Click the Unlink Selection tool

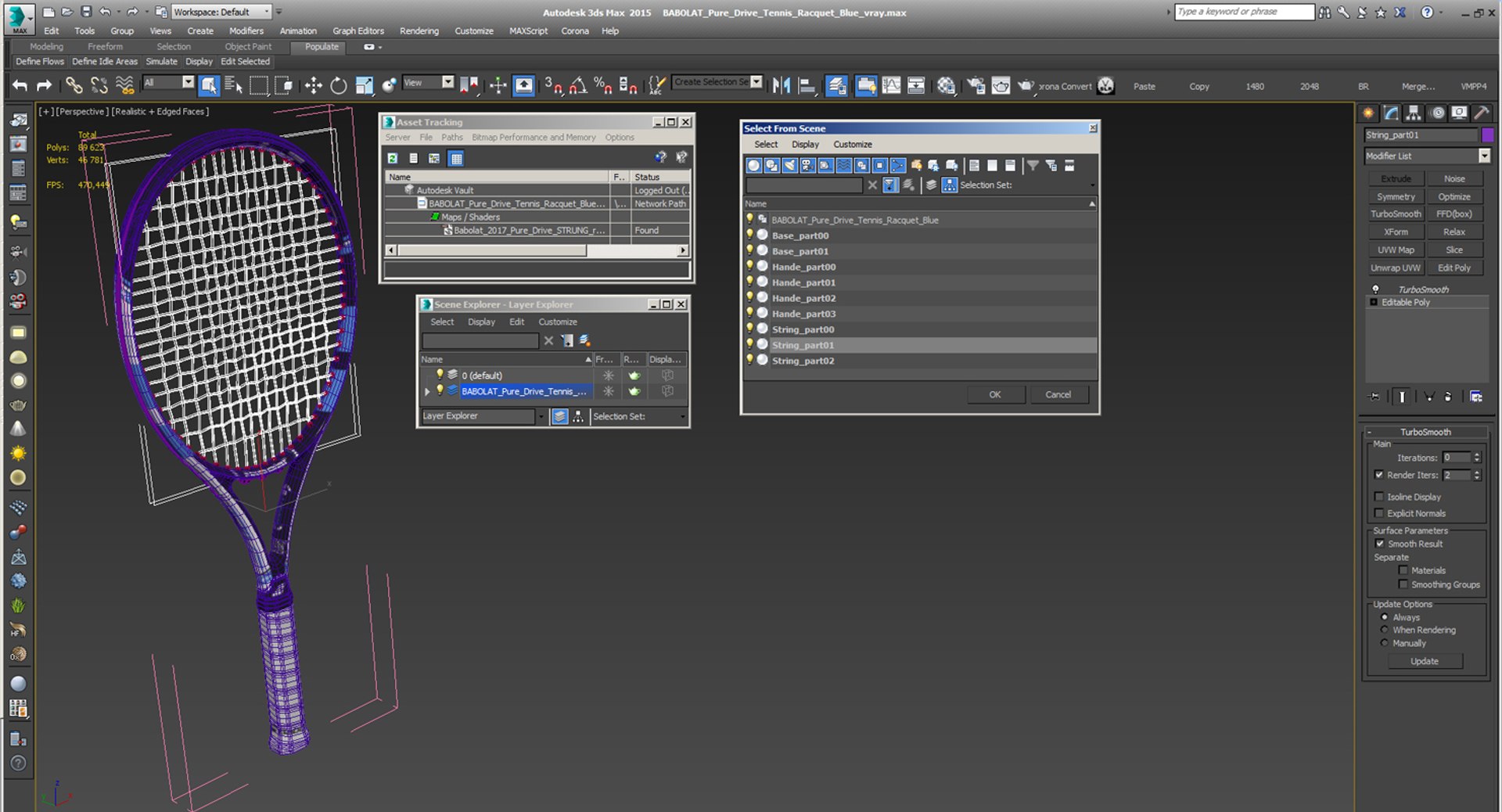(99, 85)
